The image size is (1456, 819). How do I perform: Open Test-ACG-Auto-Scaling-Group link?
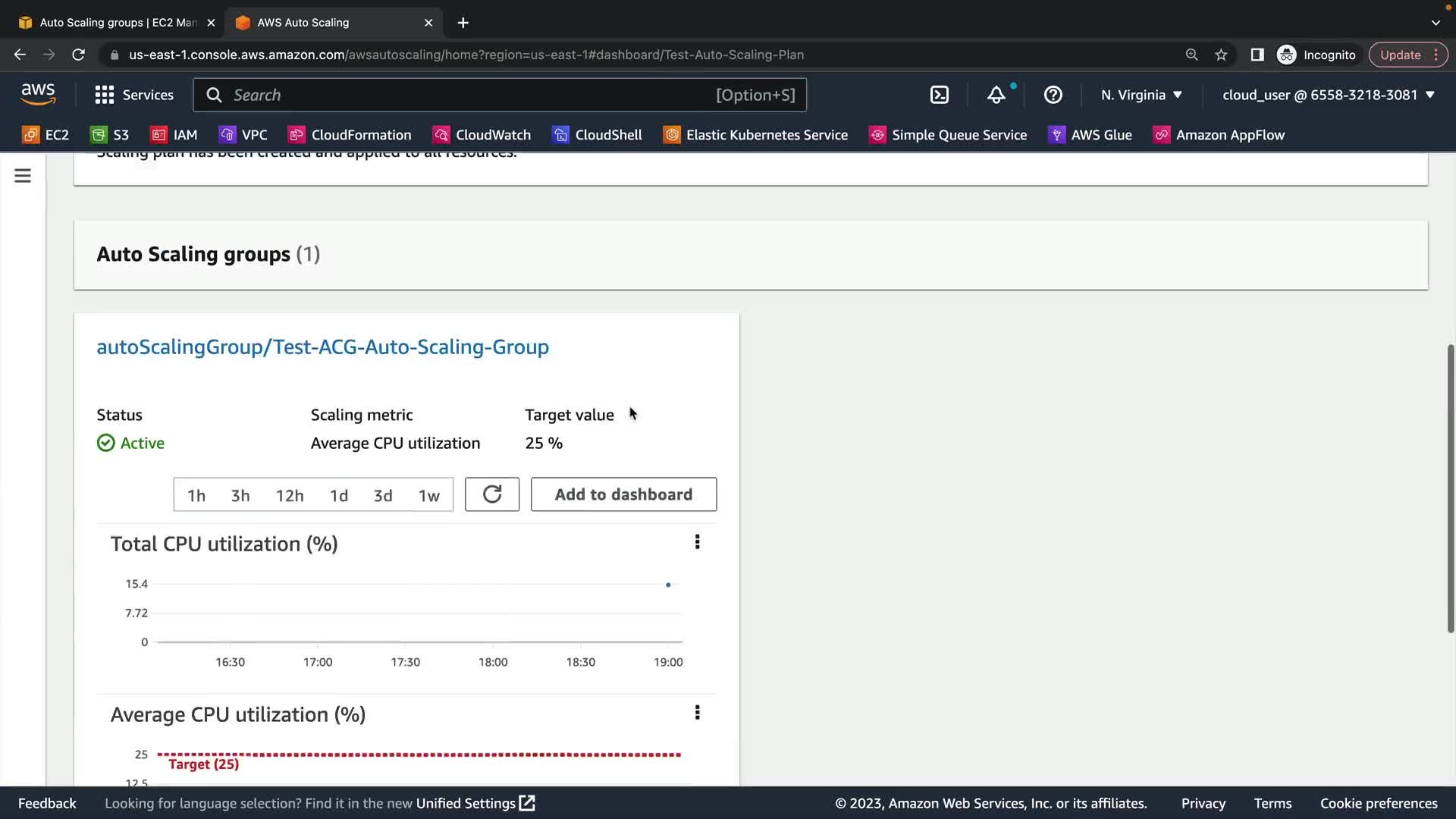click(322, 347)
